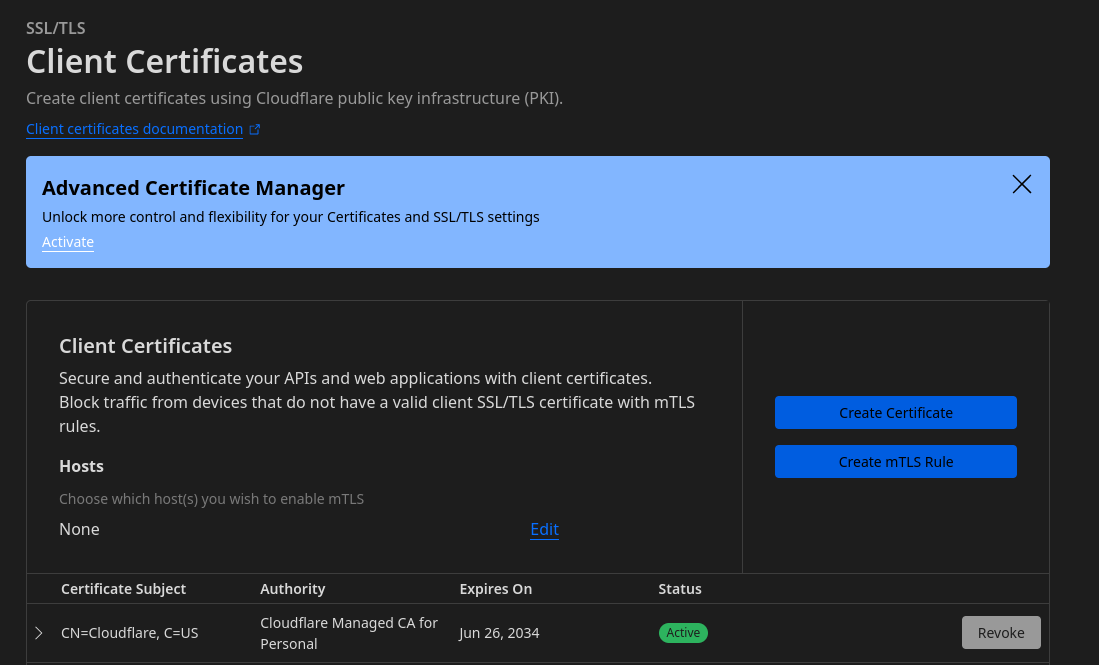Click the CN=Cloudflare, C=US subject cell

point(130,633)
